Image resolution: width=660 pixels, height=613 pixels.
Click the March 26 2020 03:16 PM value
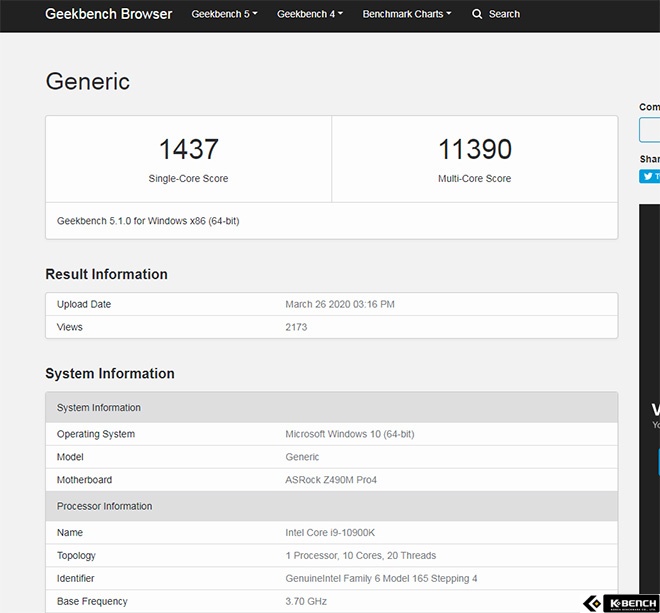point(340,304)
